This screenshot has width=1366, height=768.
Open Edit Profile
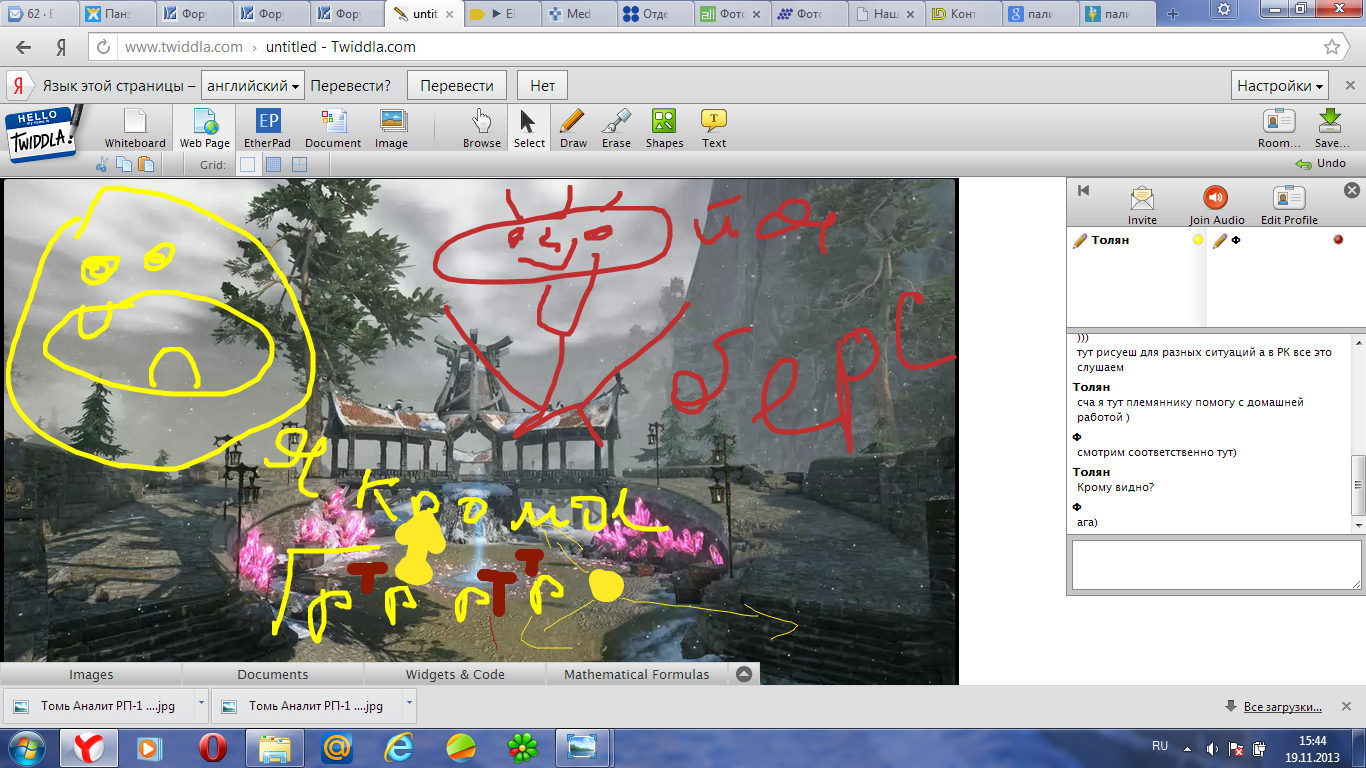(x=1289, y=205)
